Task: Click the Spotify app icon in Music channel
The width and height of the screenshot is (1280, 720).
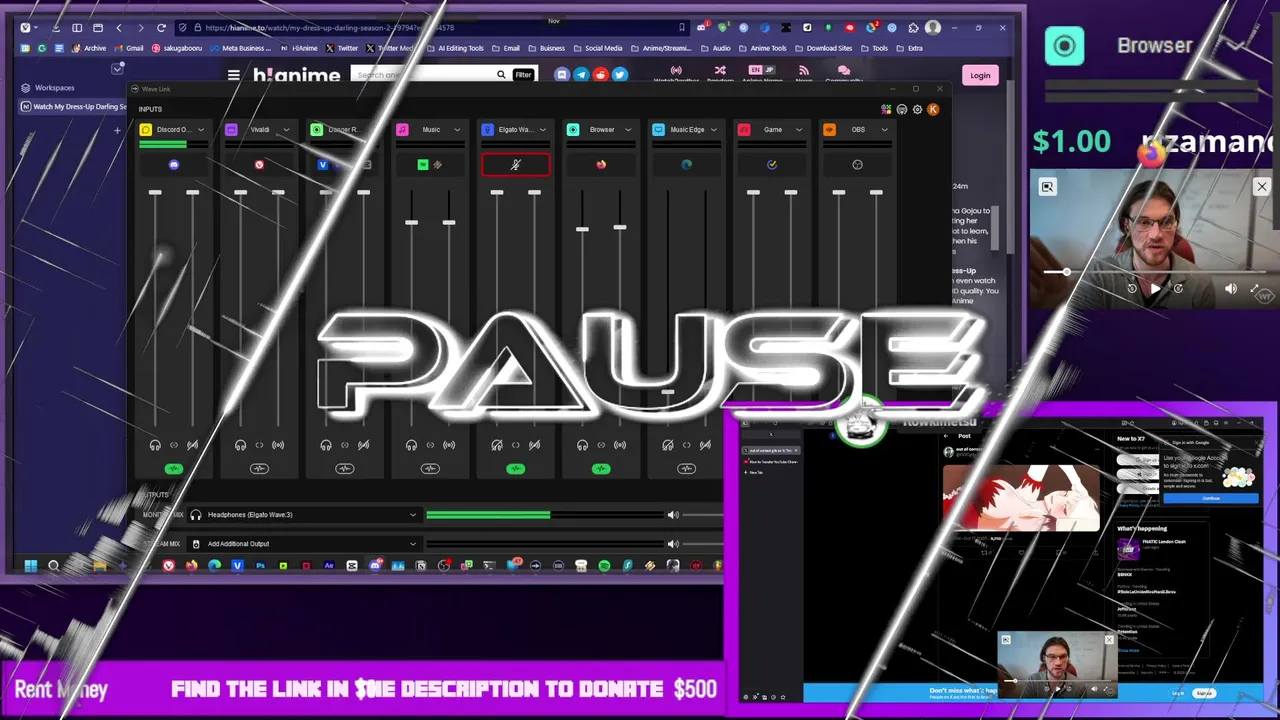Action: (423, 164)
